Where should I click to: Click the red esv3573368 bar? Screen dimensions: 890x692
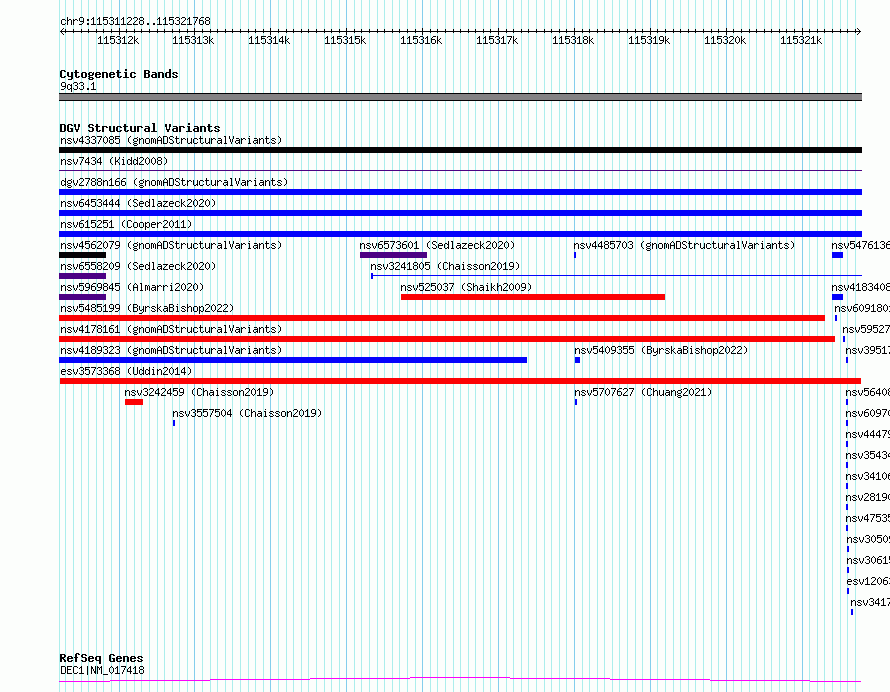460,381
